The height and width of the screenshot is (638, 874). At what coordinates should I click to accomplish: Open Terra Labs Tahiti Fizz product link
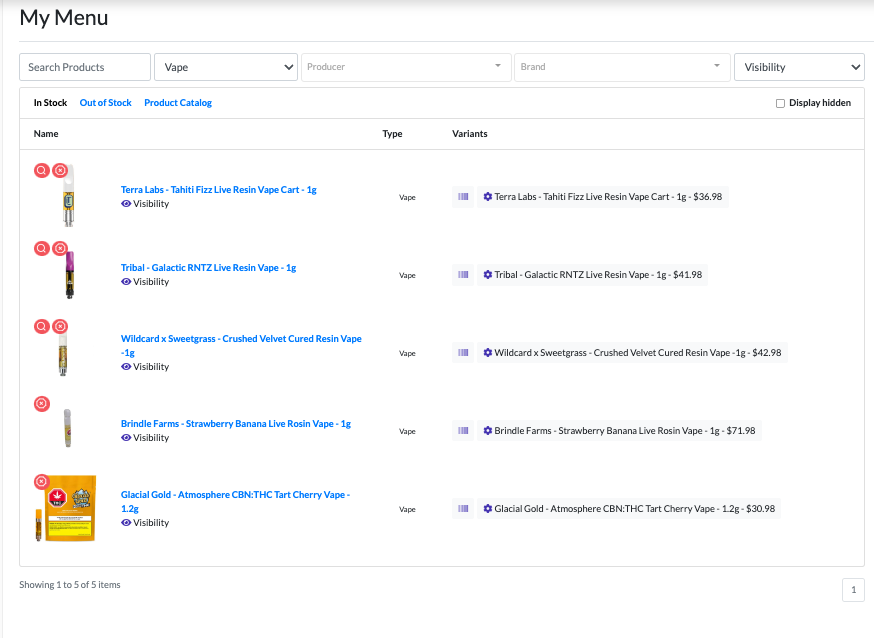[x=218, y=189]
